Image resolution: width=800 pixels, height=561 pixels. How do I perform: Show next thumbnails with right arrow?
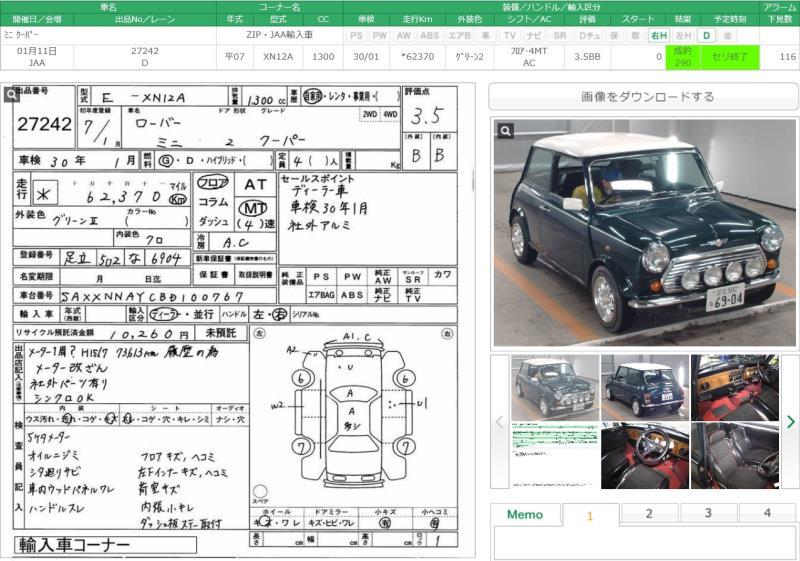tap(790, 422)
